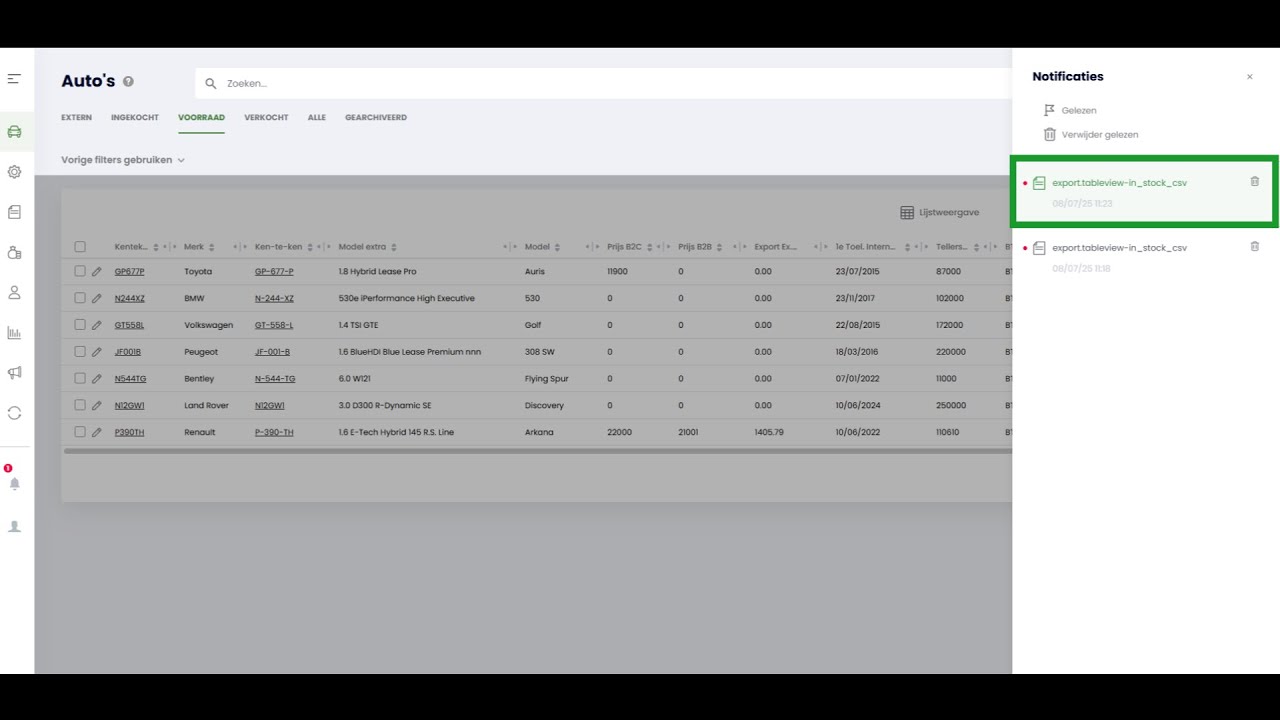This screenshot has height=720, width=1280.
Task: Click the pencil icon for Bentley N544TG
Action: pos(97,379)
